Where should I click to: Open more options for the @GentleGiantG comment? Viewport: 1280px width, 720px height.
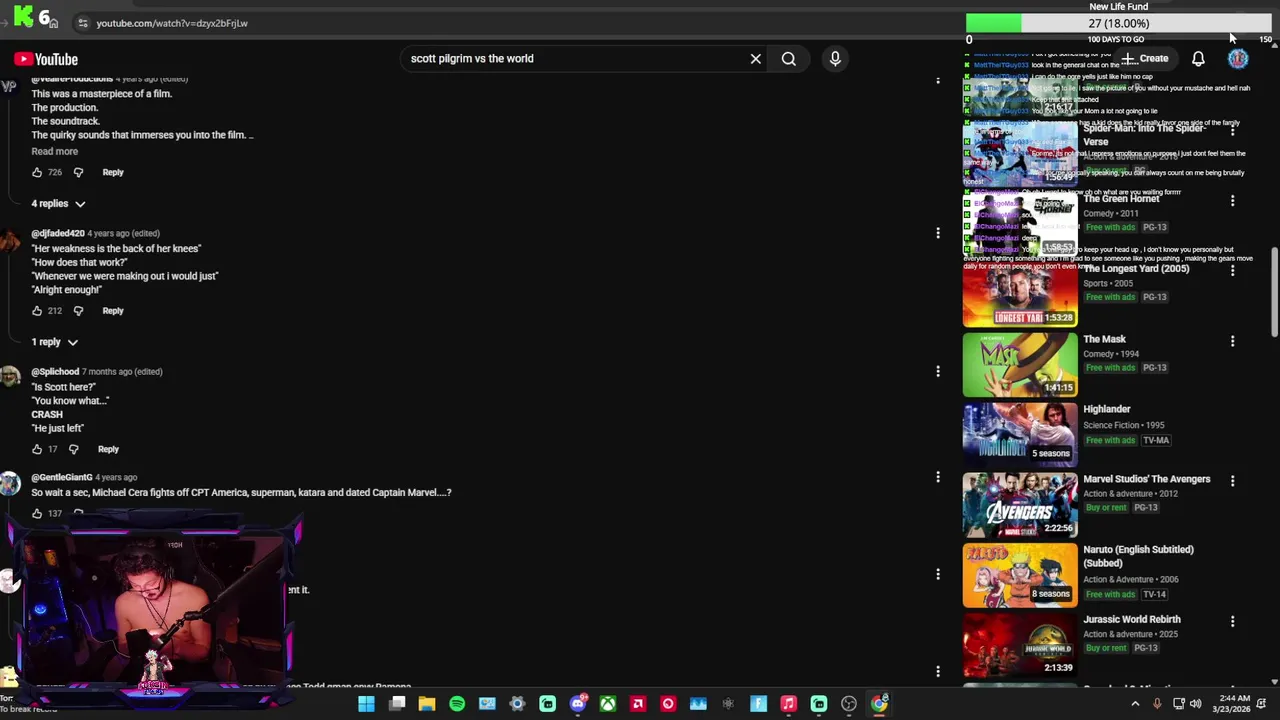938,477
